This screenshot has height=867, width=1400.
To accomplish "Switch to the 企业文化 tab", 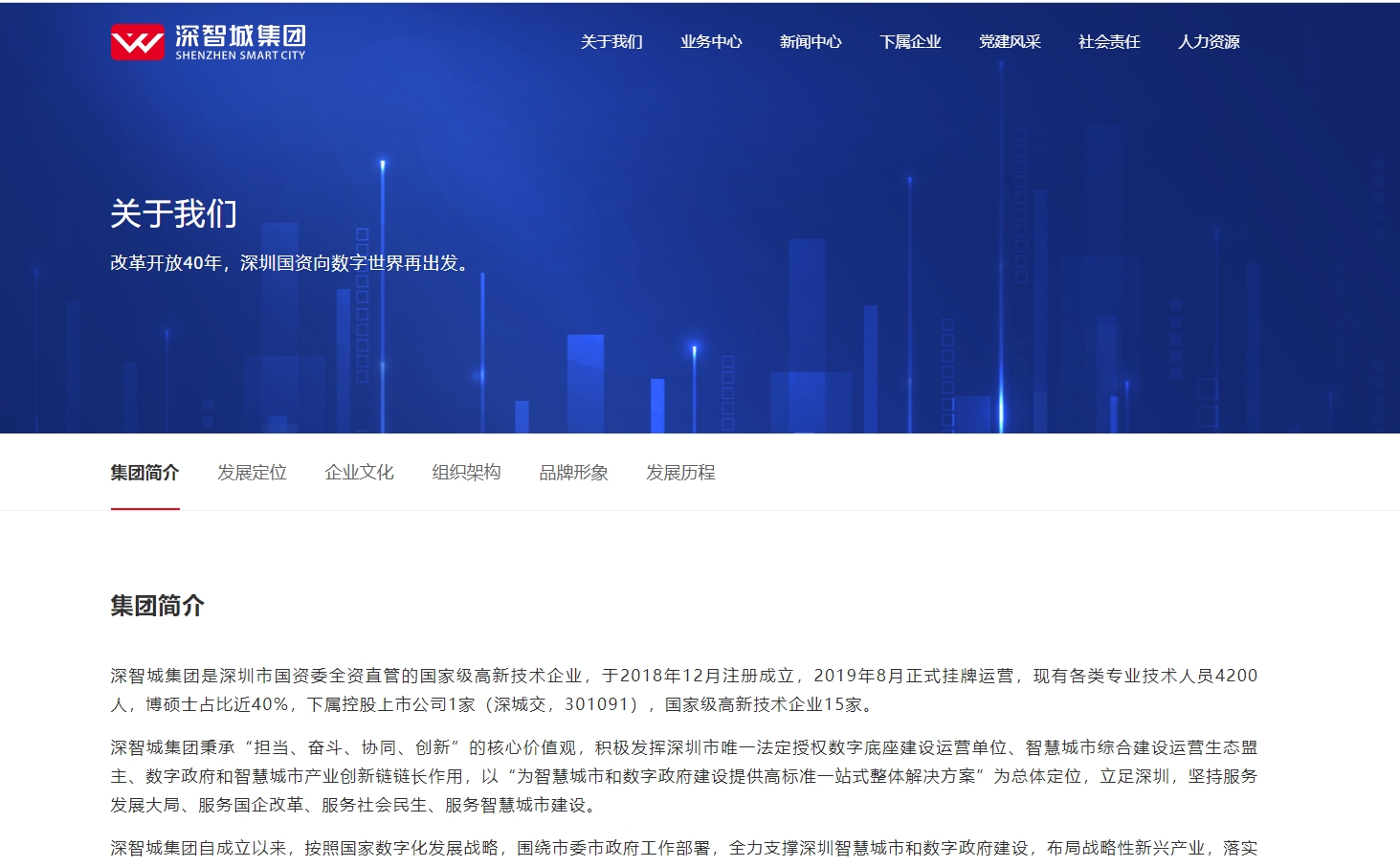I will (x=359, y=473).
